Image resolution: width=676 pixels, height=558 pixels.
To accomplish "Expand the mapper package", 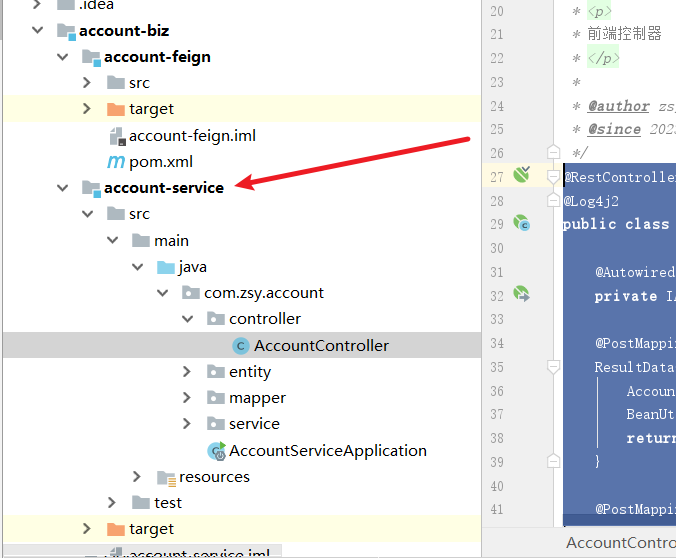I will (x=187, y=398).
